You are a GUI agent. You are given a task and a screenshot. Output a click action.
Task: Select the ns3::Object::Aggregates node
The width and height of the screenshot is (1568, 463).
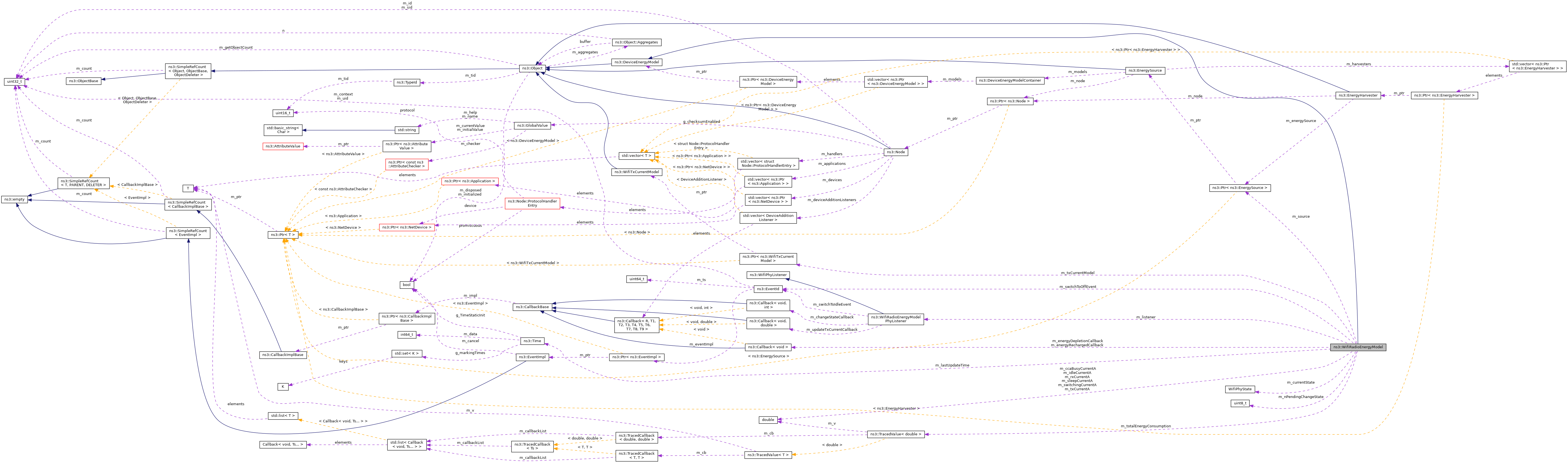636,42
